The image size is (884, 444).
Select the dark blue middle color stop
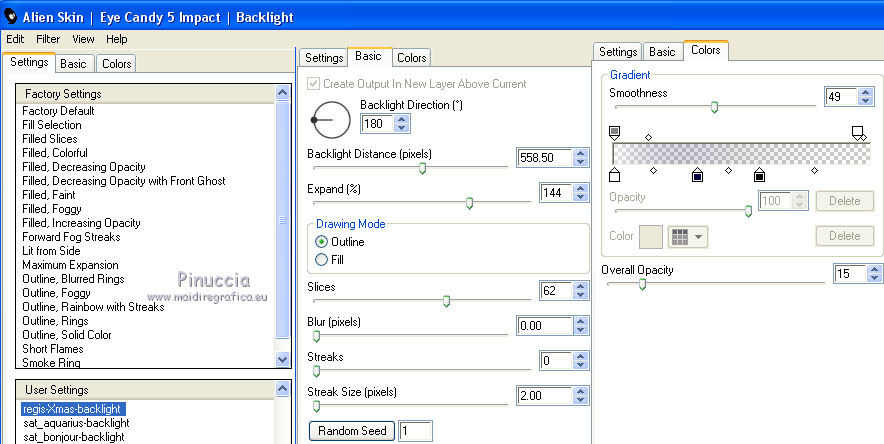pyautogui.click(x=697, y=174)
